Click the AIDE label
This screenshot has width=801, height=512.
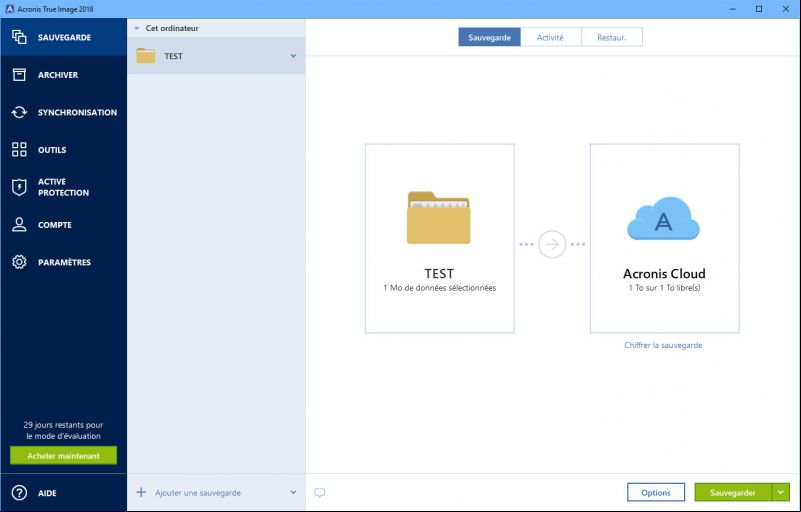[47, 493]
